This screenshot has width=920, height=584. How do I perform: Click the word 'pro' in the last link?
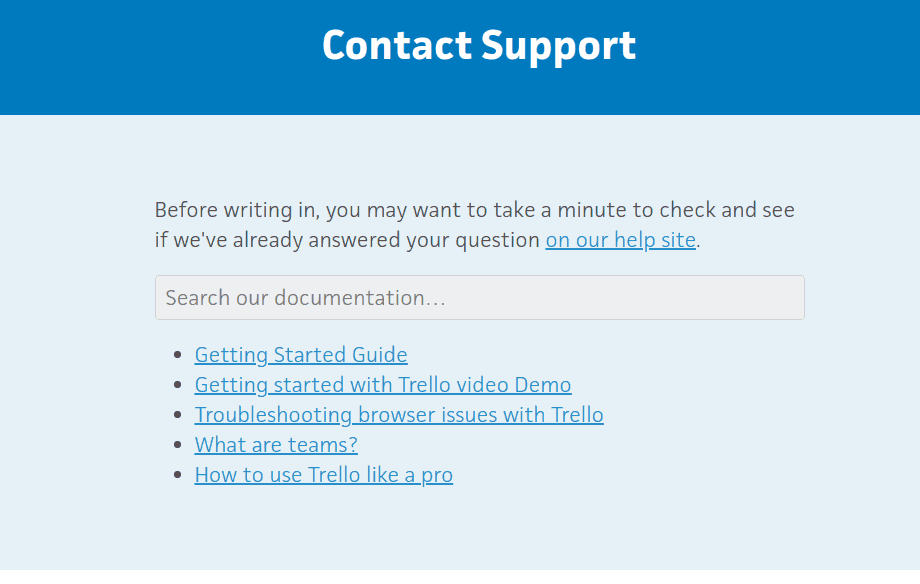[x=437, y=475]
